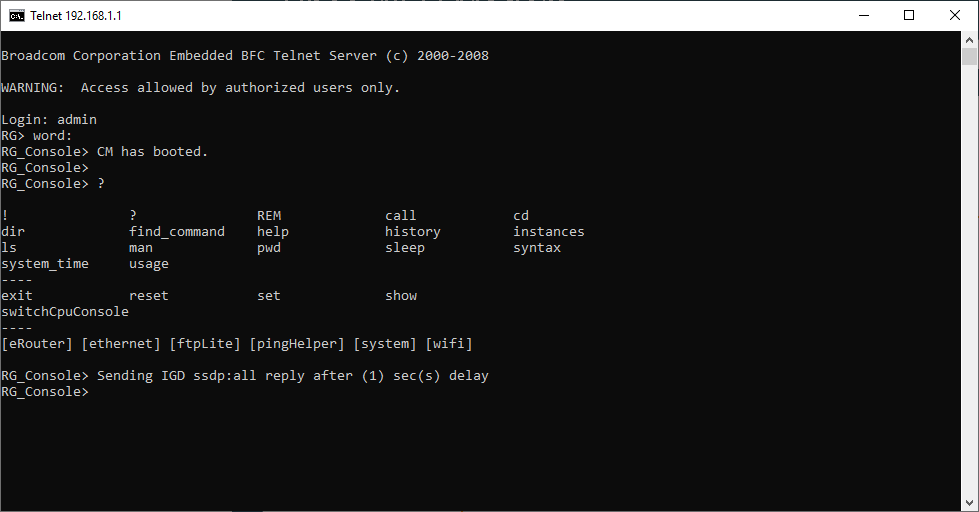979x512 pixels.
Task: Click the 'exit' command text
Action: [17, 296]
